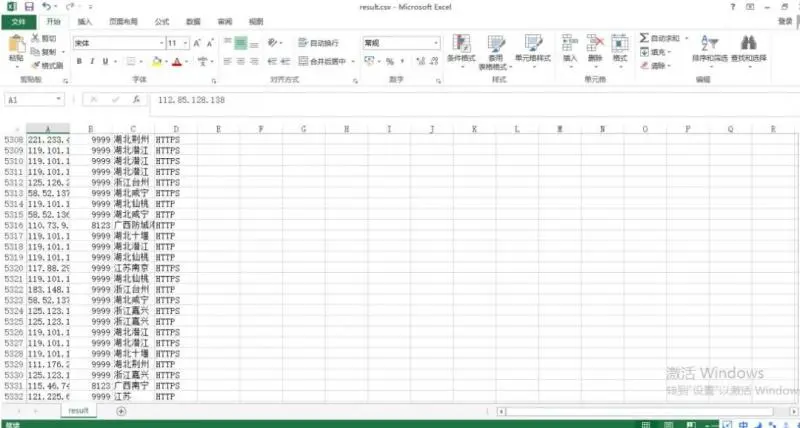This screenshot has height=428, width=800.
Task: Switch to the View (视图) tab
Action: 256,22
